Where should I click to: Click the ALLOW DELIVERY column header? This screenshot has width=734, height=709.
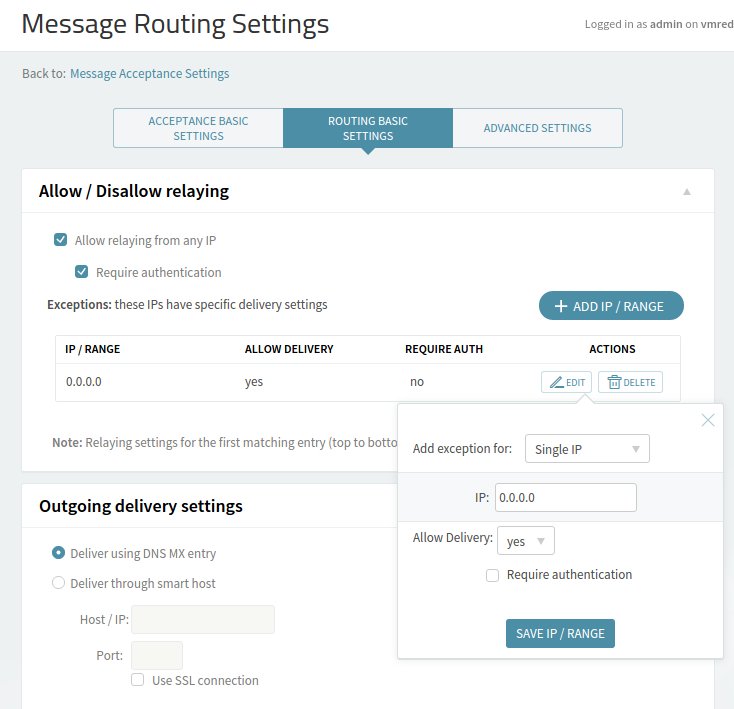(289, 349)
